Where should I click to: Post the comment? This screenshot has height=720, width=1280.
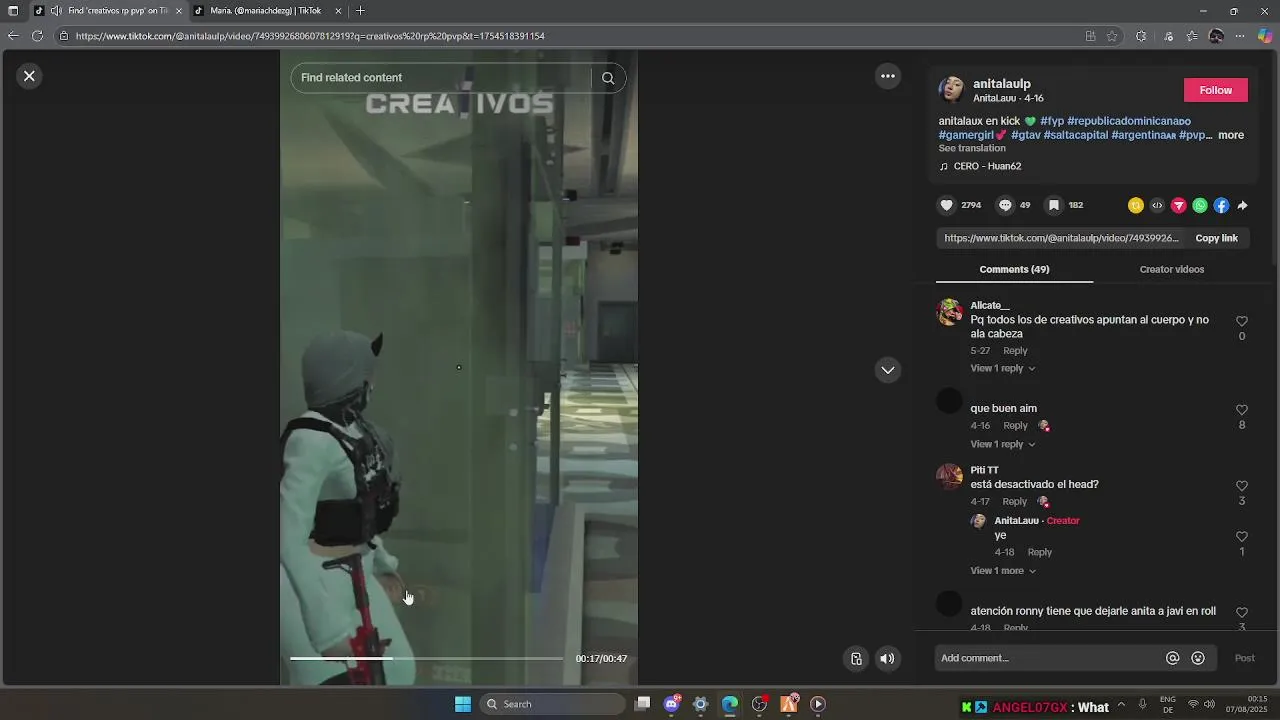[x=1244, y=658]
